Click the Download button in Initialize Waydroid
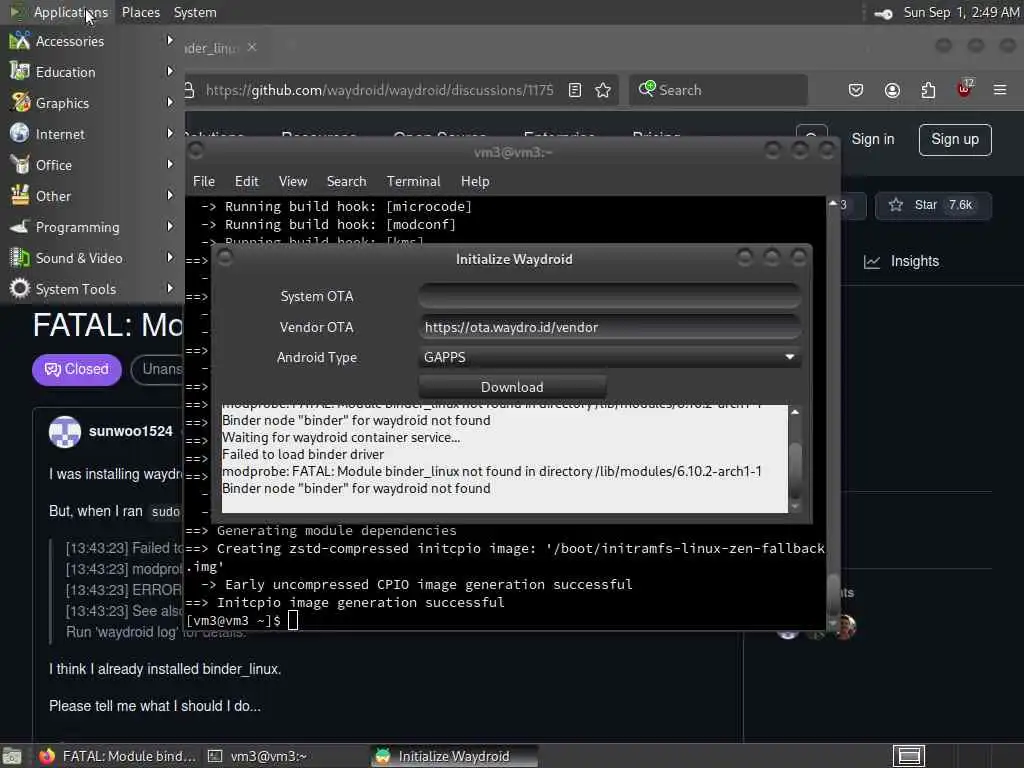Viewport: 1024px width, 768px height. pyautogui.click(x=512, y=387)
